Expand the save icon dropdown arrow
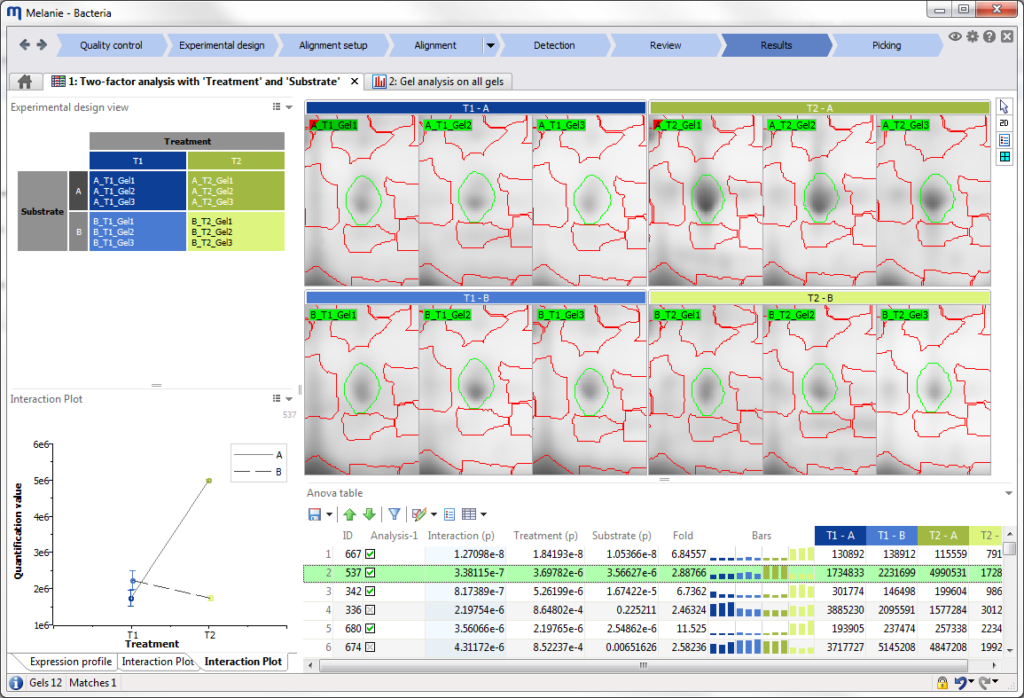1024x698 pixels. (328, 515)
